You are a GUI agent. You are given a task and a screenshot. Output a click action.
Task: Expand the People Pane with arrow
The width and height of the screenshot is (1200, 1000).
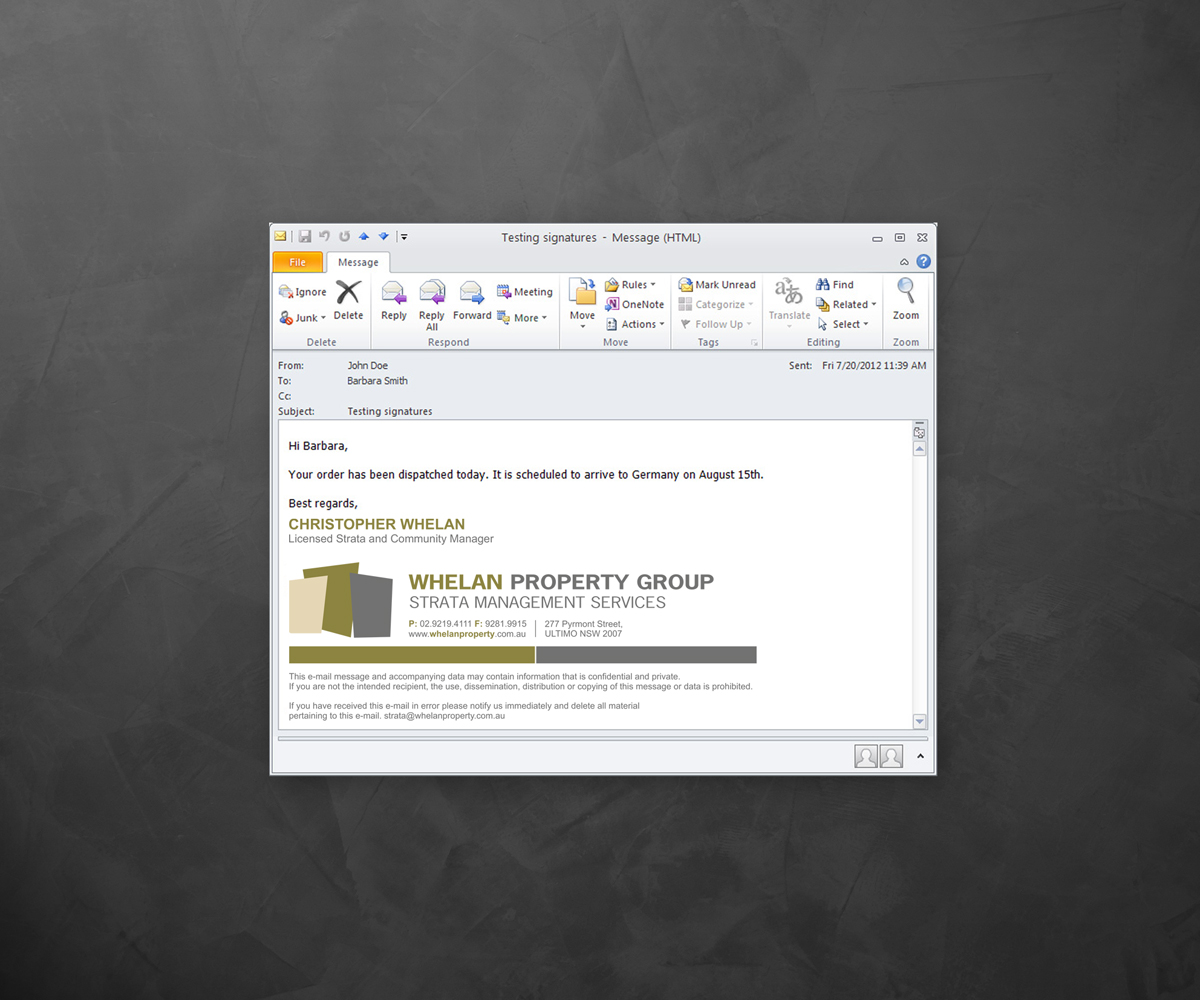pyautogui.click(x=920, y=756)
